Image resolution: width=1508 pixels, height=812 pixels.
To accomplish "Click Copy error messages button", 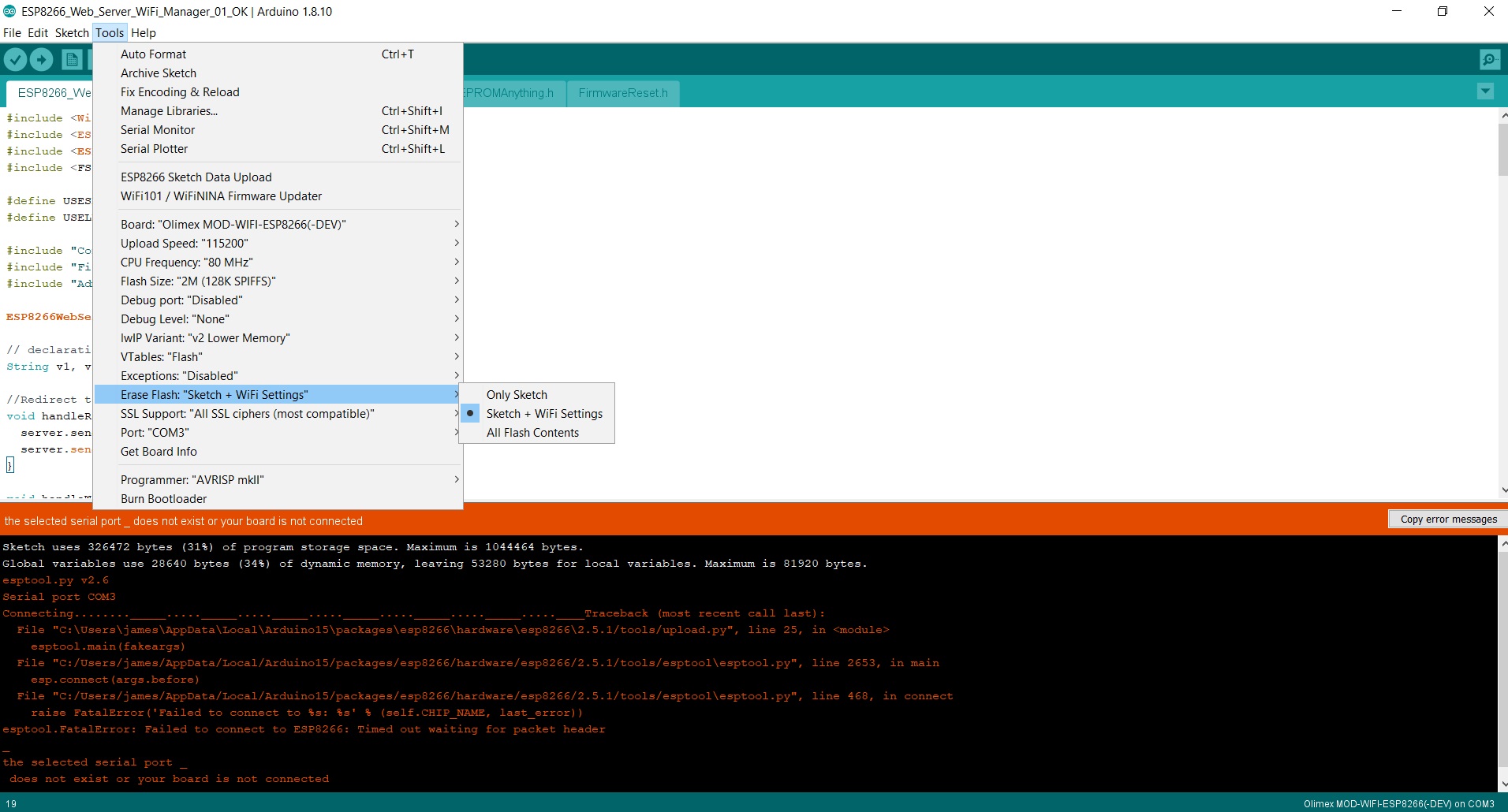I will tap(1447, 520).
